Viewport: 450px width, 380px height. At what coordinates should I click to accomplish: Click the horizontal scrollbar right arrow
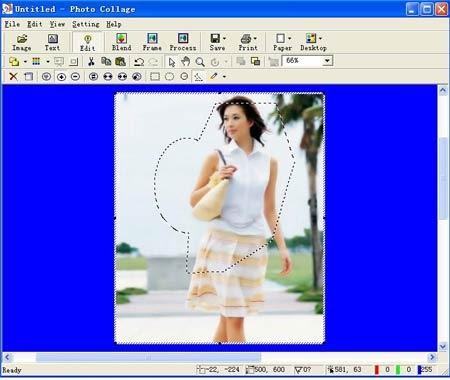(x=432, y=357)
